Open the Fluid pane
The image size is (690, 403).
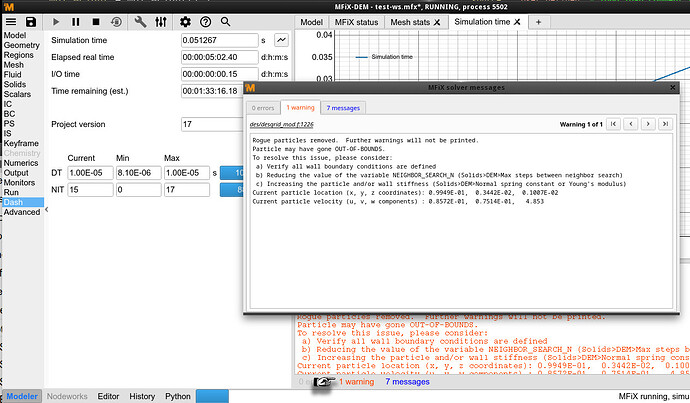[12, 74]
